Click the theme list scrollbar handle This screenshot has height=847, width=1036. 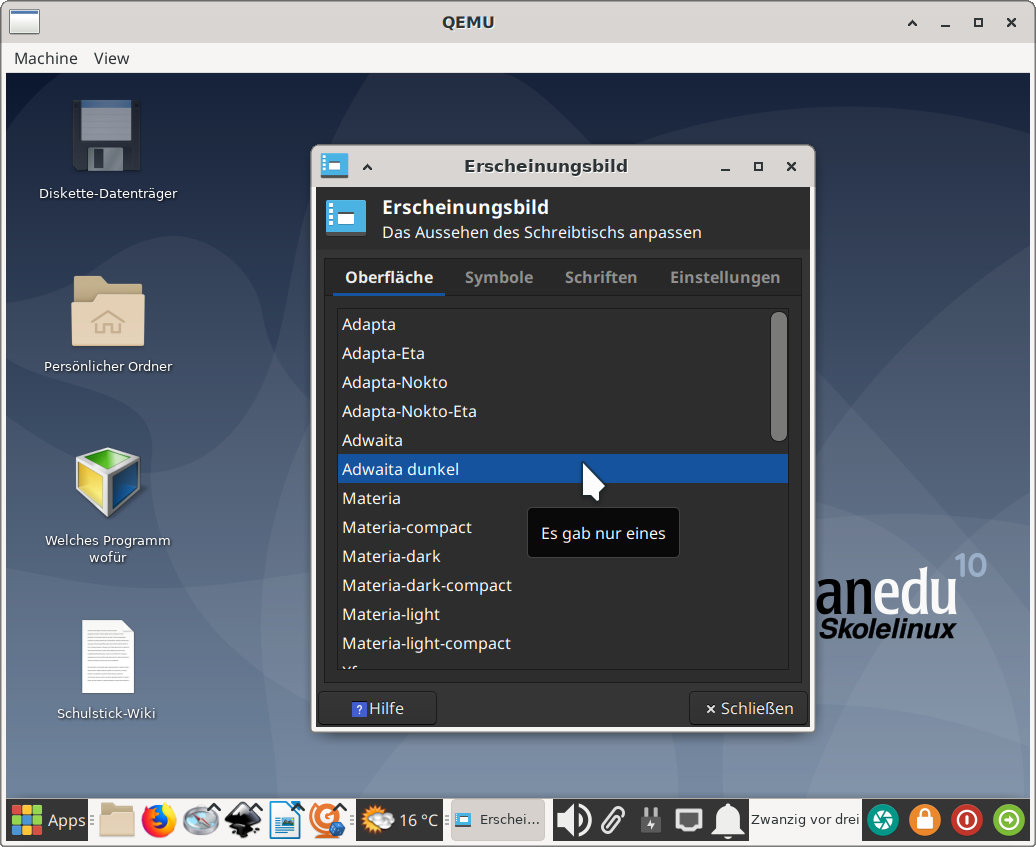tap(779, 376)
